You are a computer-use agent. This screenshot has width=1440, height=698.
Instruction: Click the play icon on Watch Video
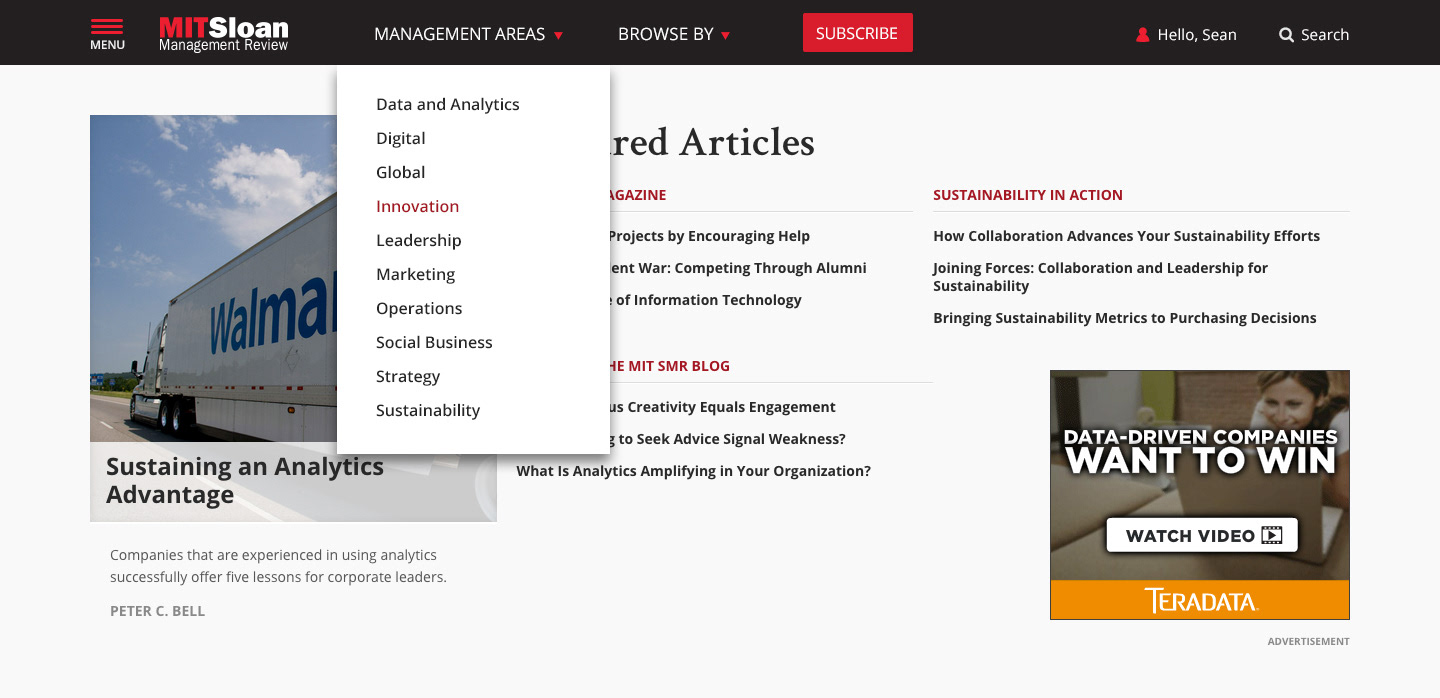click(1272, 535)
